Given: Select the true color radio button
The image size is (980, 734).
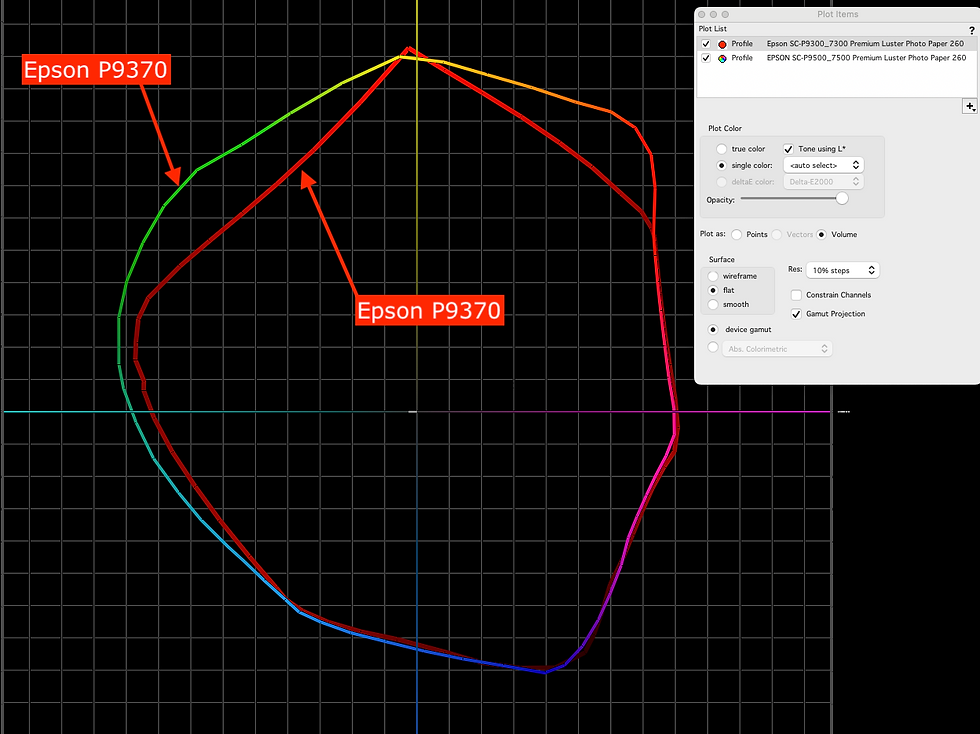Looking at the screenshot, I should tap(721, 149).
